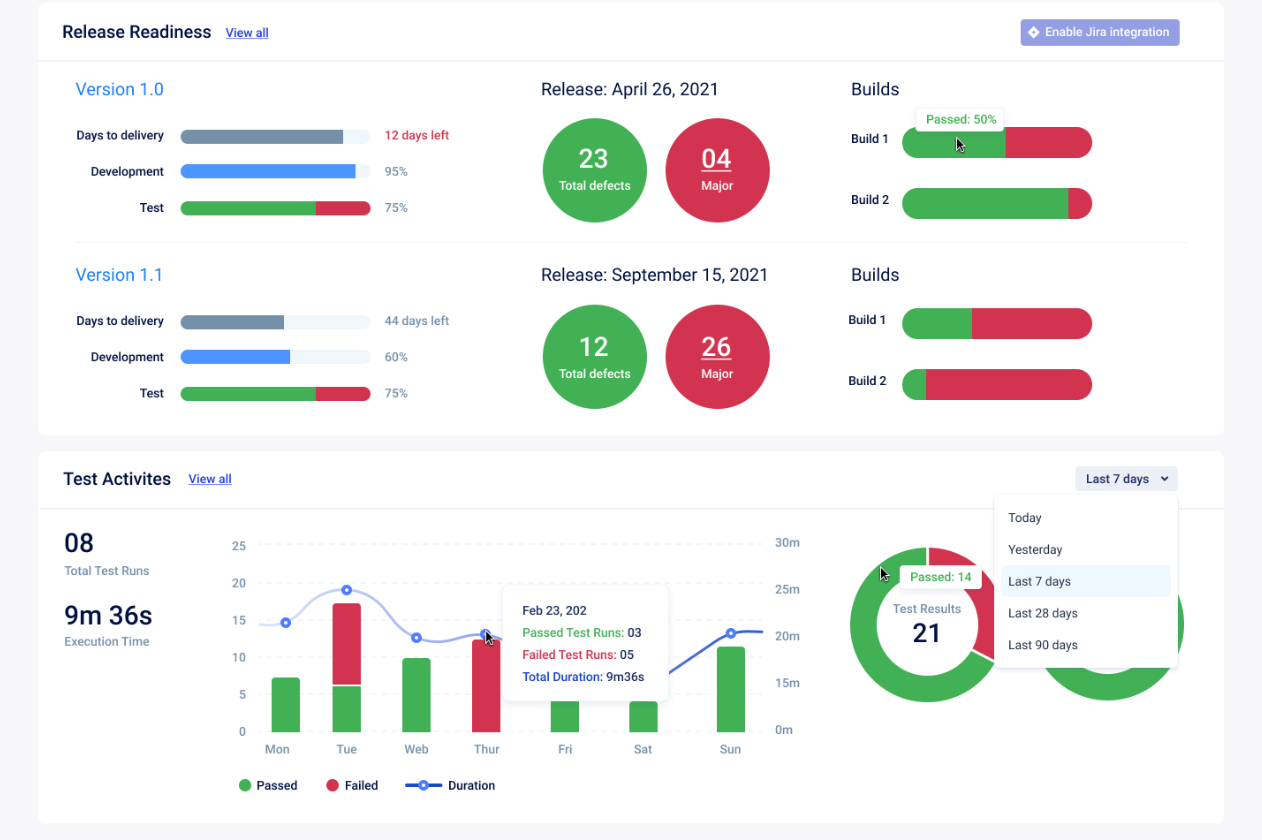Click the Monday passed green bar

point(286,705)
